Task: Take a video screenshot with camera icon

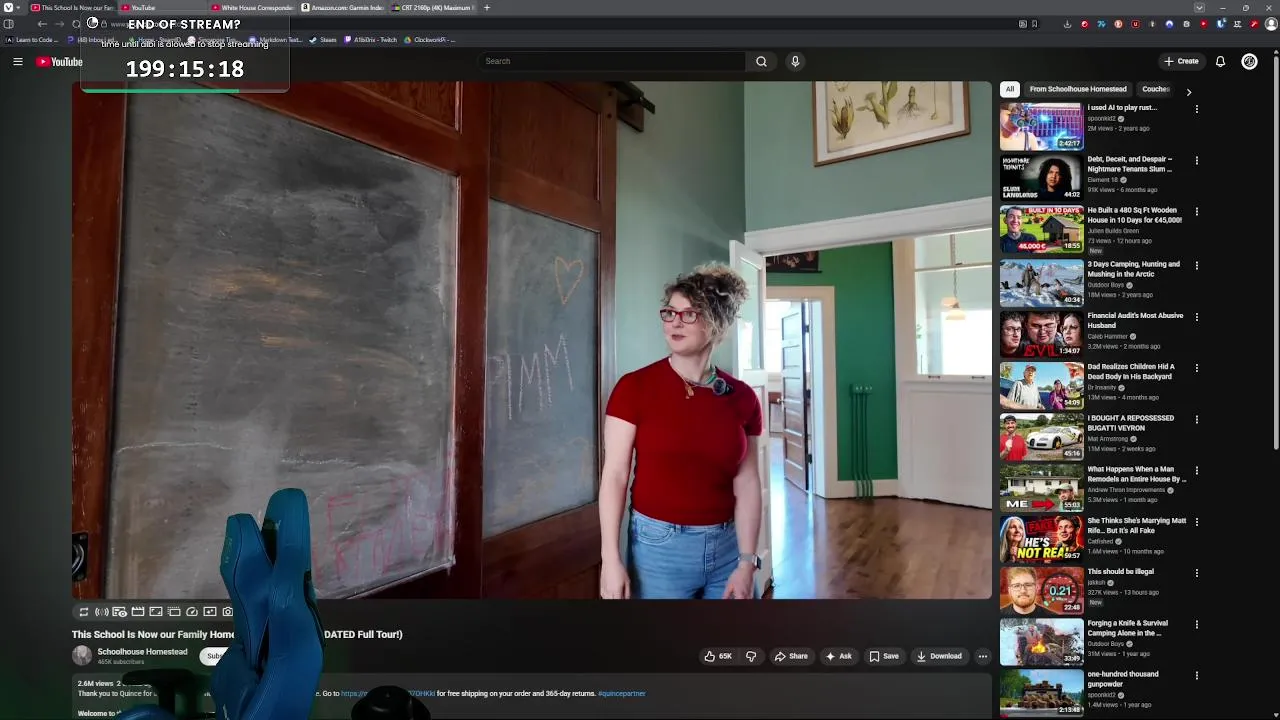Action: click(x=227, y=612)
